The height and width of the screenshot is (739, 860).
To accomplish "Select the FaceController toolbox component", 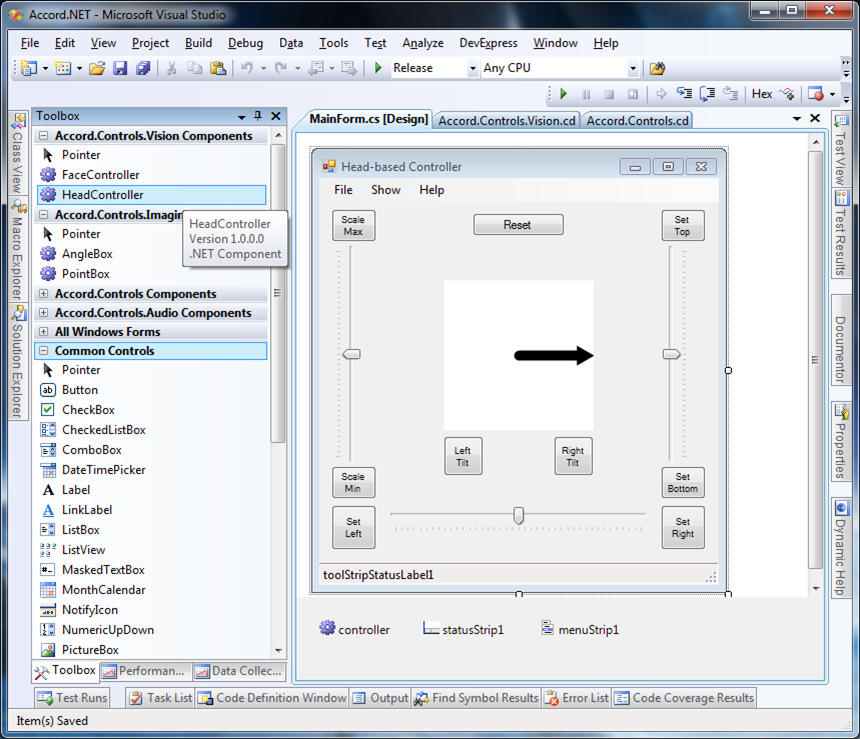I will pyautogui.click(x=151, y=175).
